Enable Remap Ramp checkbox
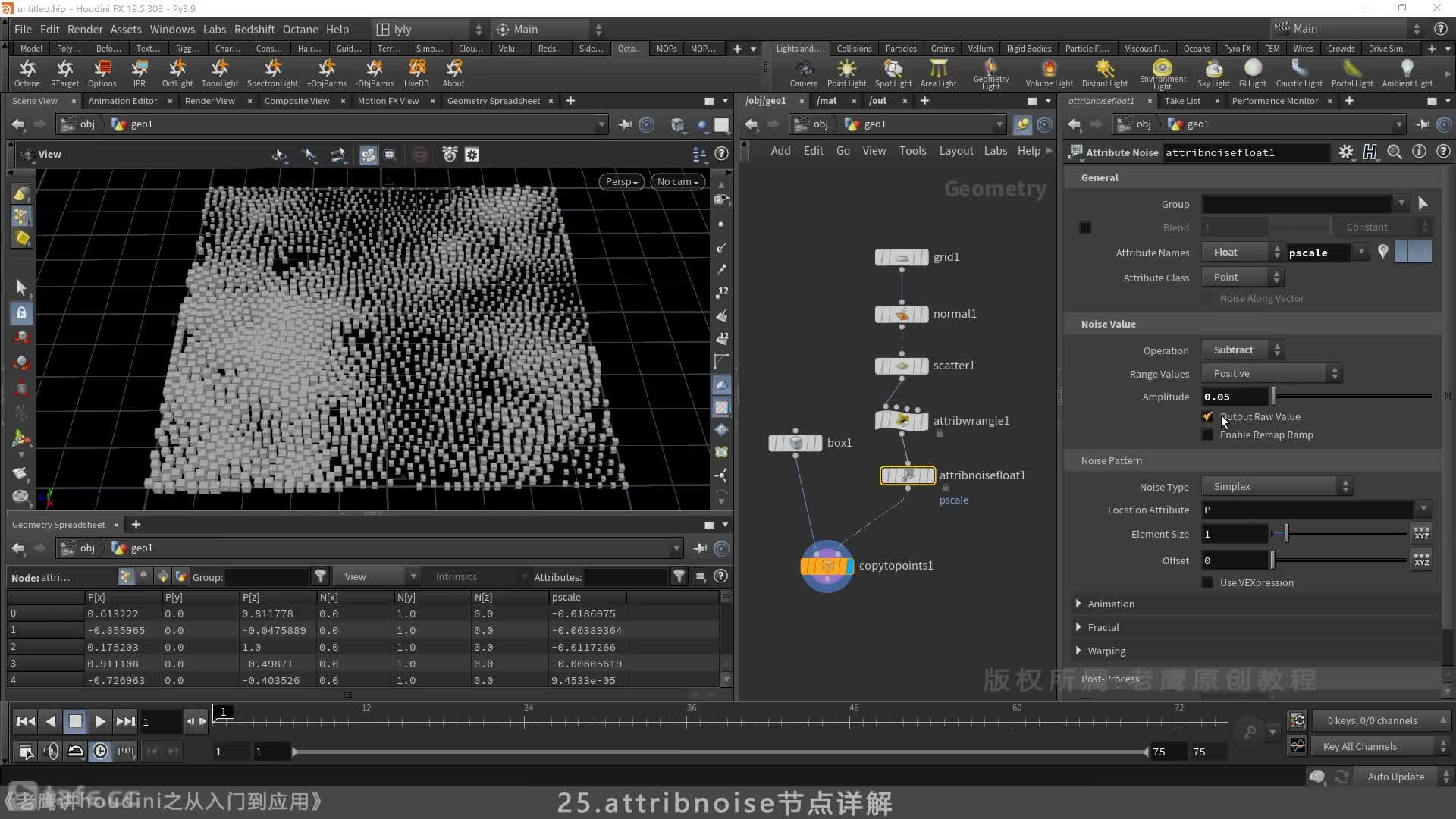 (x=1207, y=435)
